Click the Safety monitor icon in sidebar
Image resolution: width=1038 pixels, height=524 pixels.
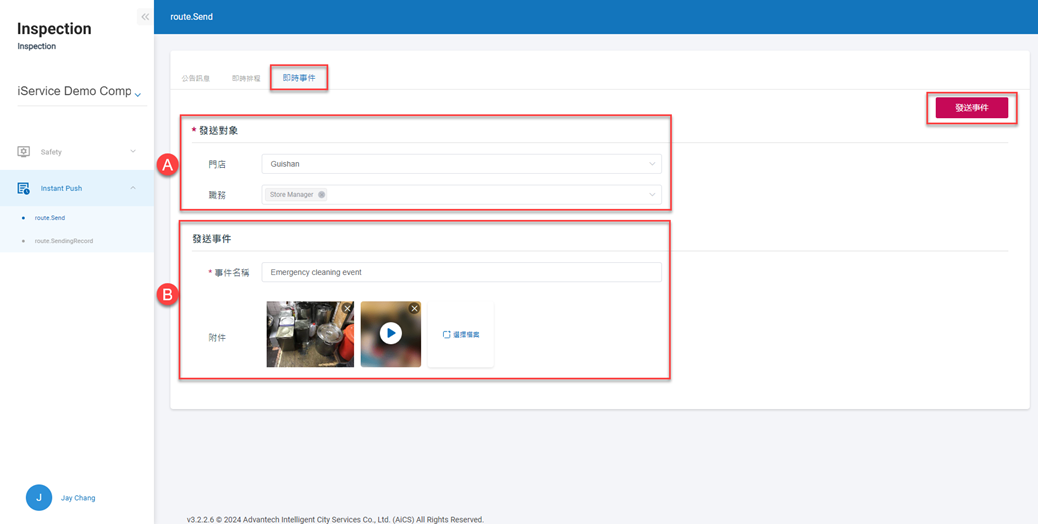23,152
